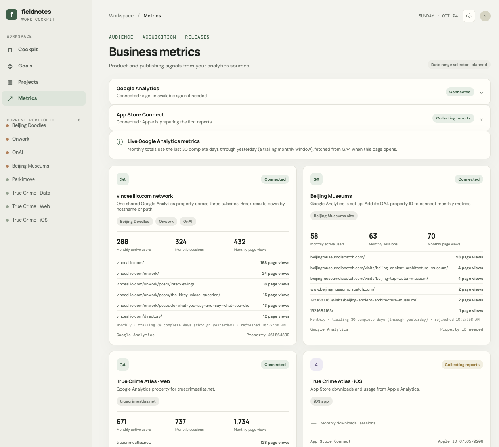Click the icon above Projects in sidebar

coord(10,66)
